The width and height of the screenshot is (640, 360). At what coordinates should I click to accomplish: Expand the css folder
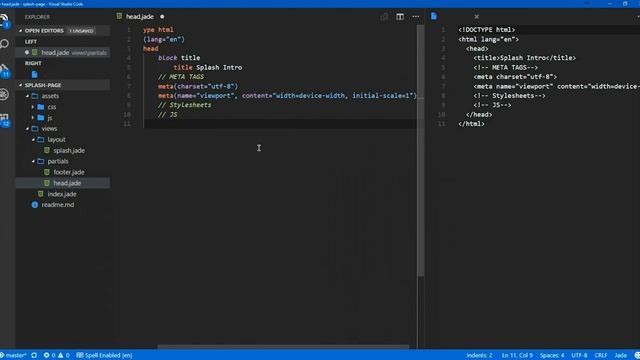point(33,107)
